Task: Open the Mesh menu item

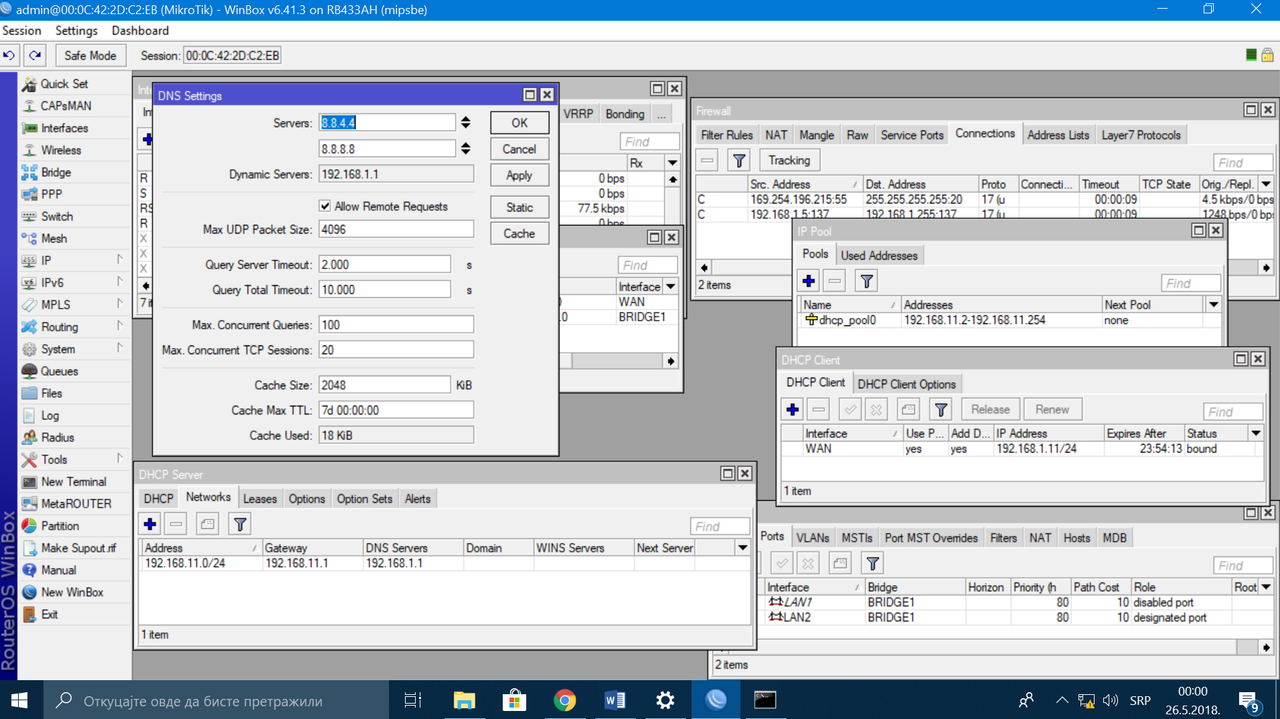Action: tap(54, 238)
